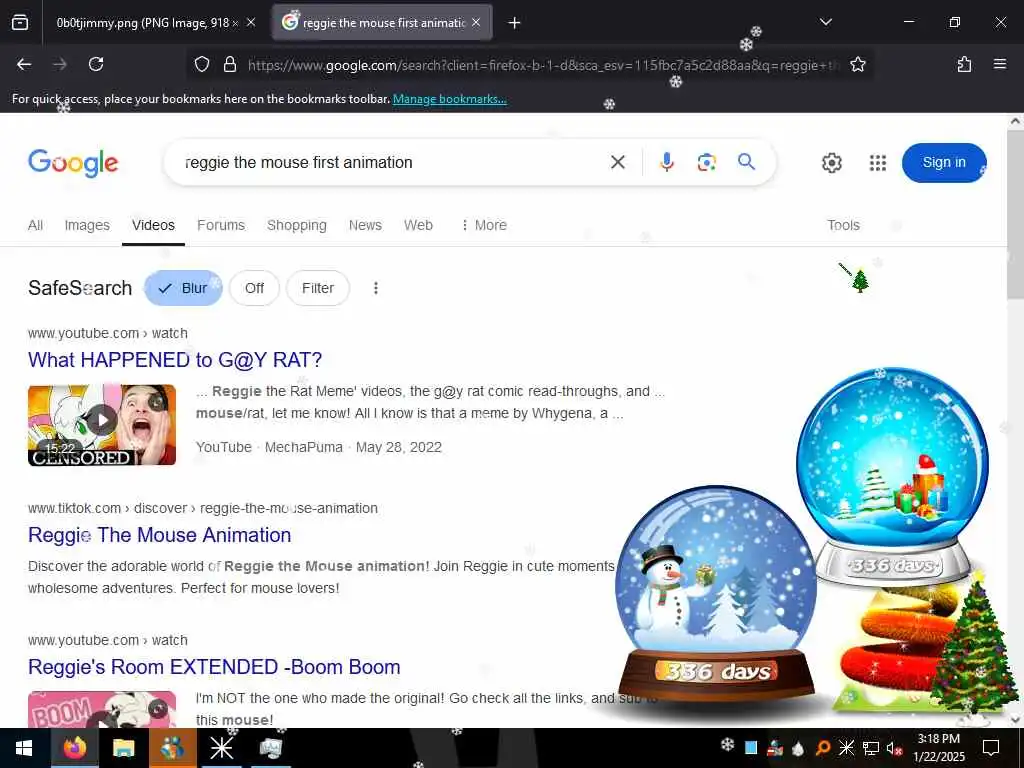Viewport: 1024px width, 768px height.
Task: Close the reggie the mouse search tab
Action: 476,23
